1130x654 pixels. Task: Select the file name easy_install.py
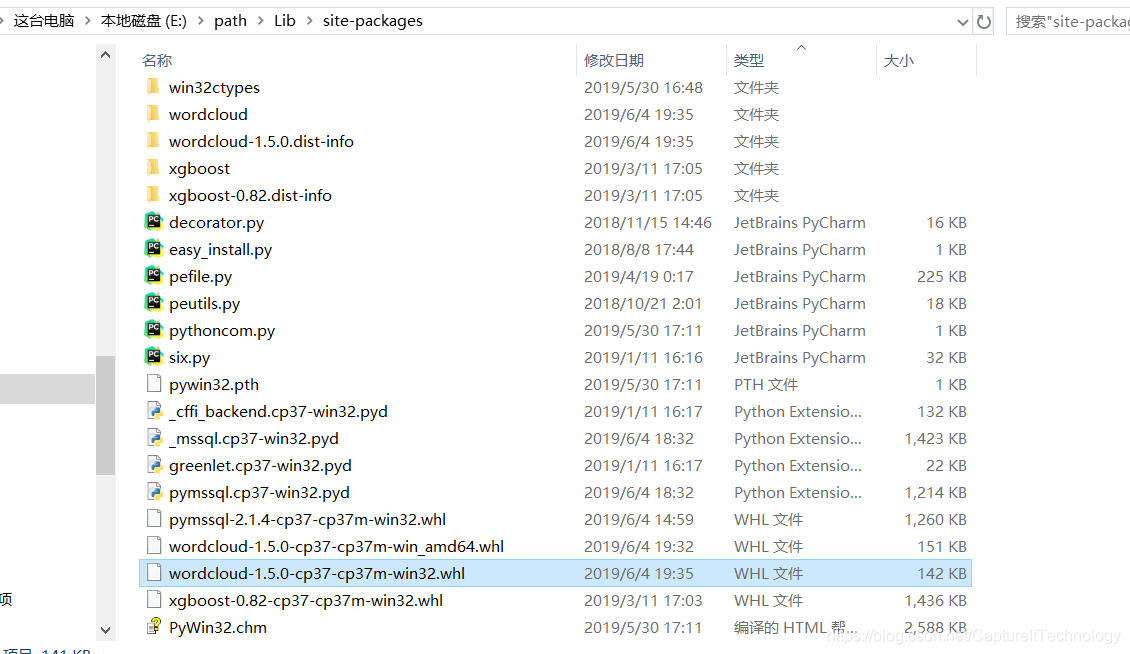pos(221,249)
